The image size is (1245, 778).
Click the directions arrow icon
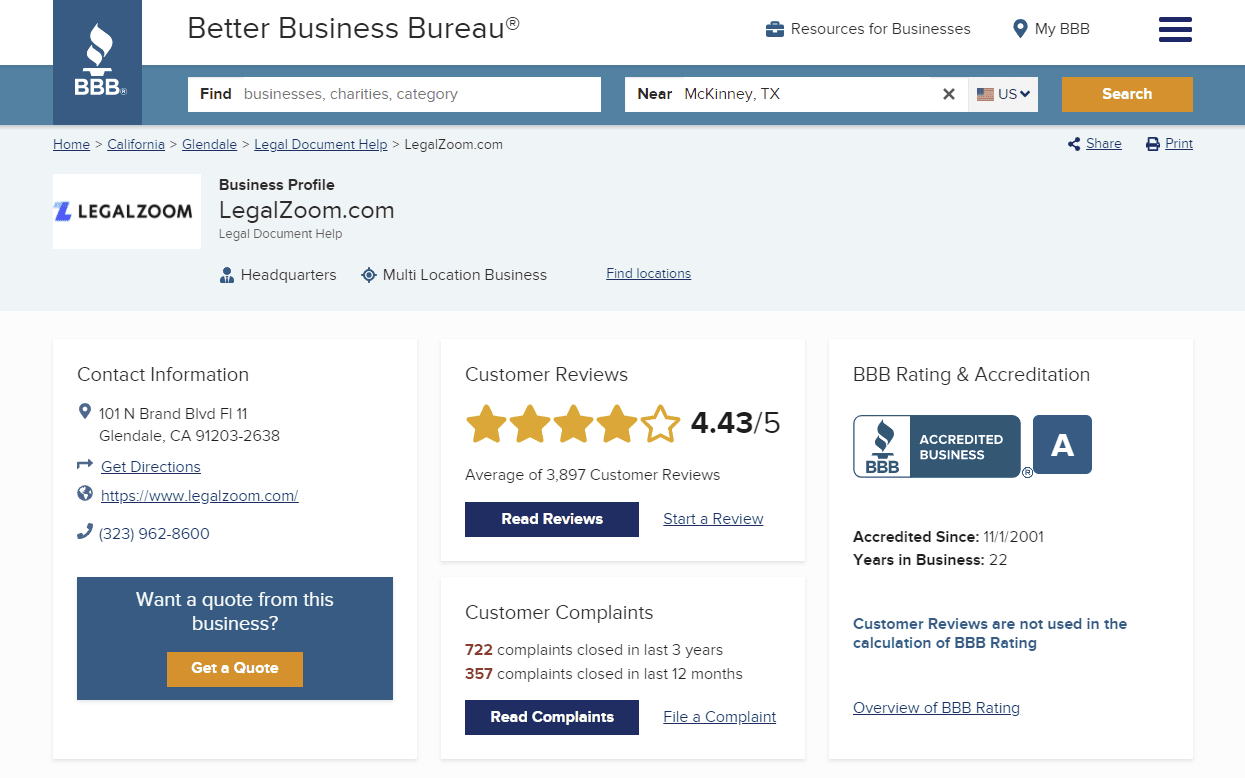click(85, 465)
